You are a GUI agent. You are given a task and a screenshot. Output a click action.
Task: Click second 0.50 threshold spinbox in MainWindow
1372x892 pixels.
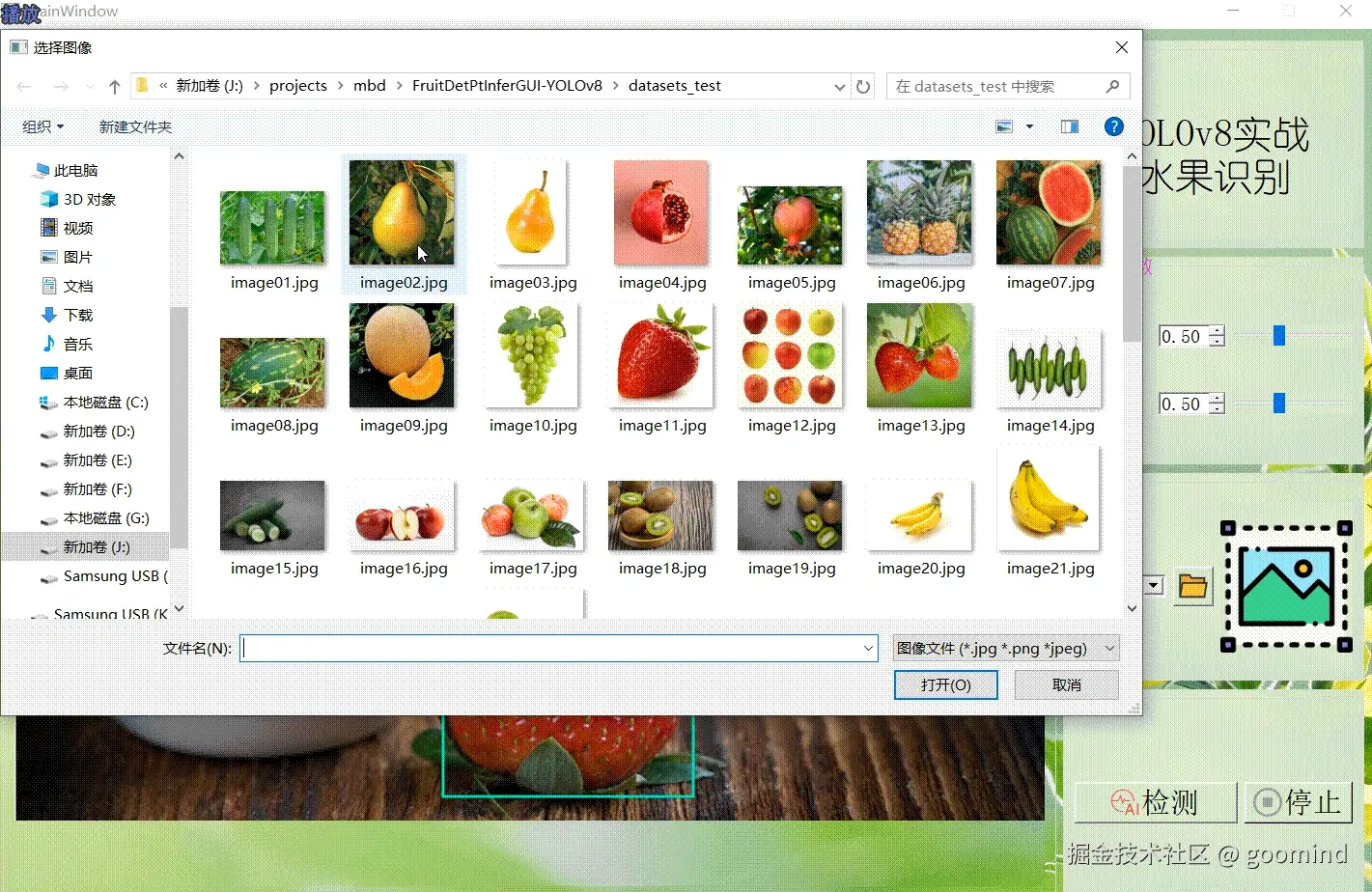tap(1191, 404)
